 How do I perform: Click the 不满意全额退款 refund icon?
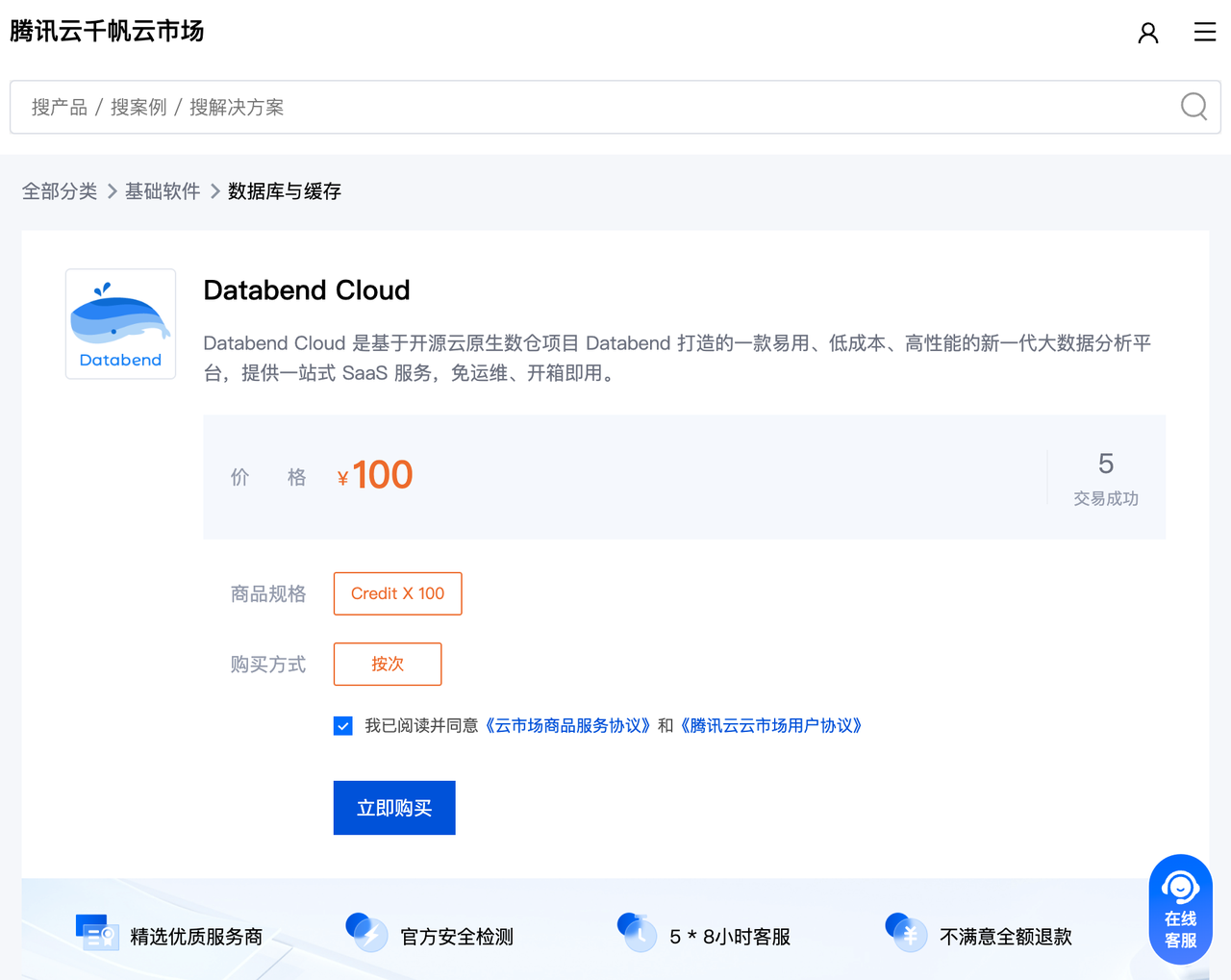click(906, 932)
